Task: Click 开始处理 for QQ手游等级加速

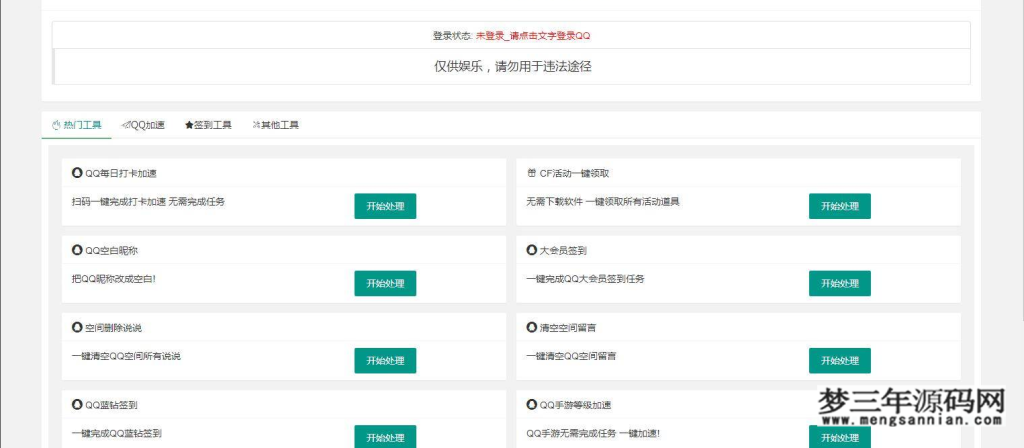Action: click(839, 437)
